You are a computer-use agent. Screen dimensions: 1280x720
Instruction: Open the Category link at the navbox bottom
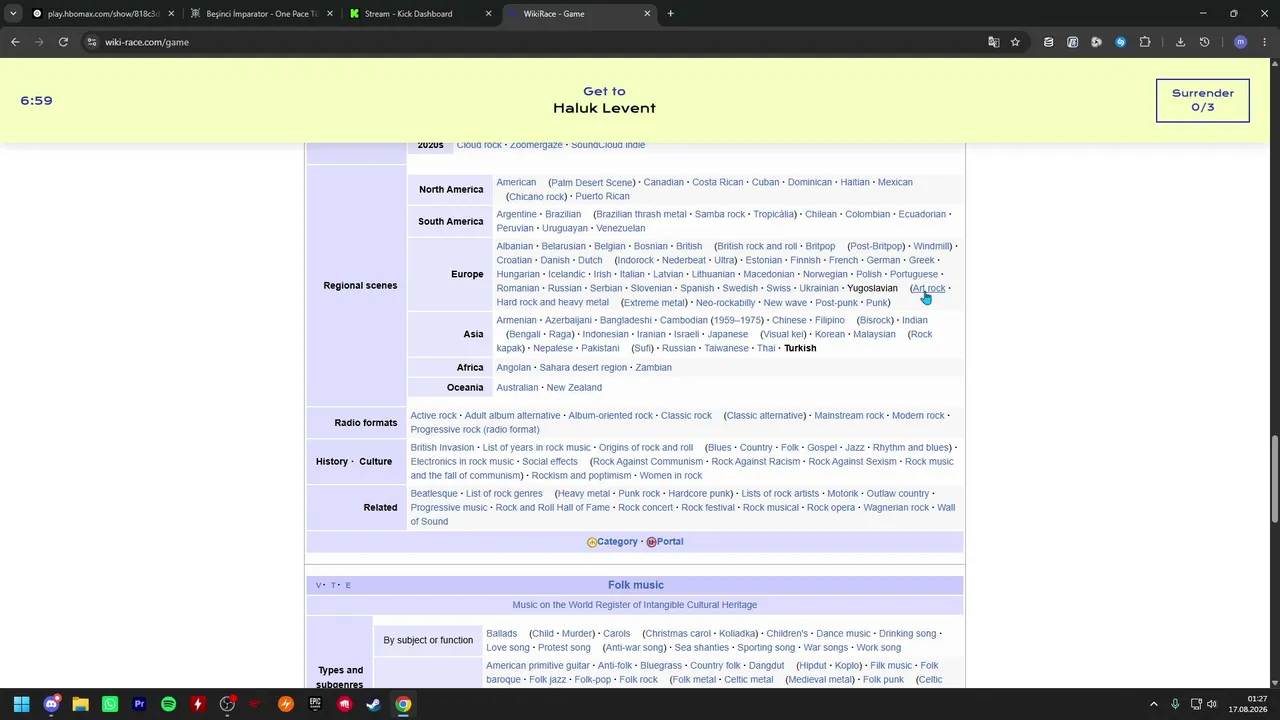click(x=617, y=541)
